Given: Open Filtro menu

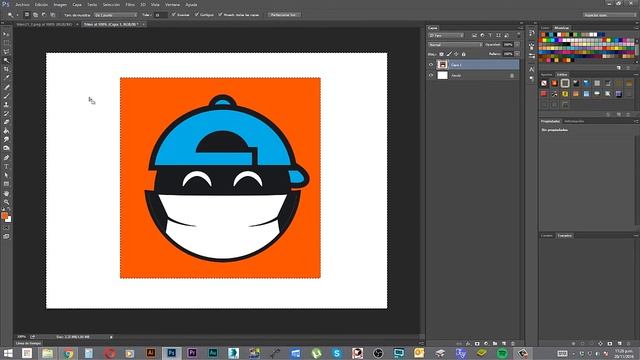Looking at the screenshot, I should tap(130, 4).
